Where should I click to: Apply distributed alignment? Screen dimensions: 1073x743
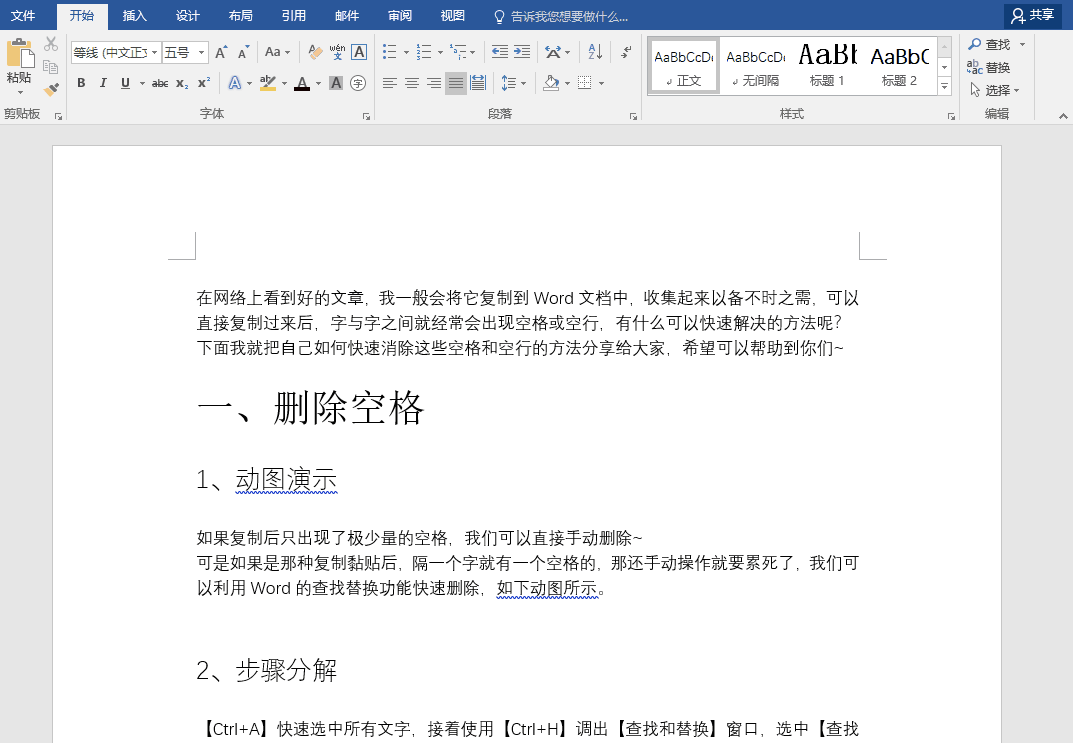(x=478, y=83)
